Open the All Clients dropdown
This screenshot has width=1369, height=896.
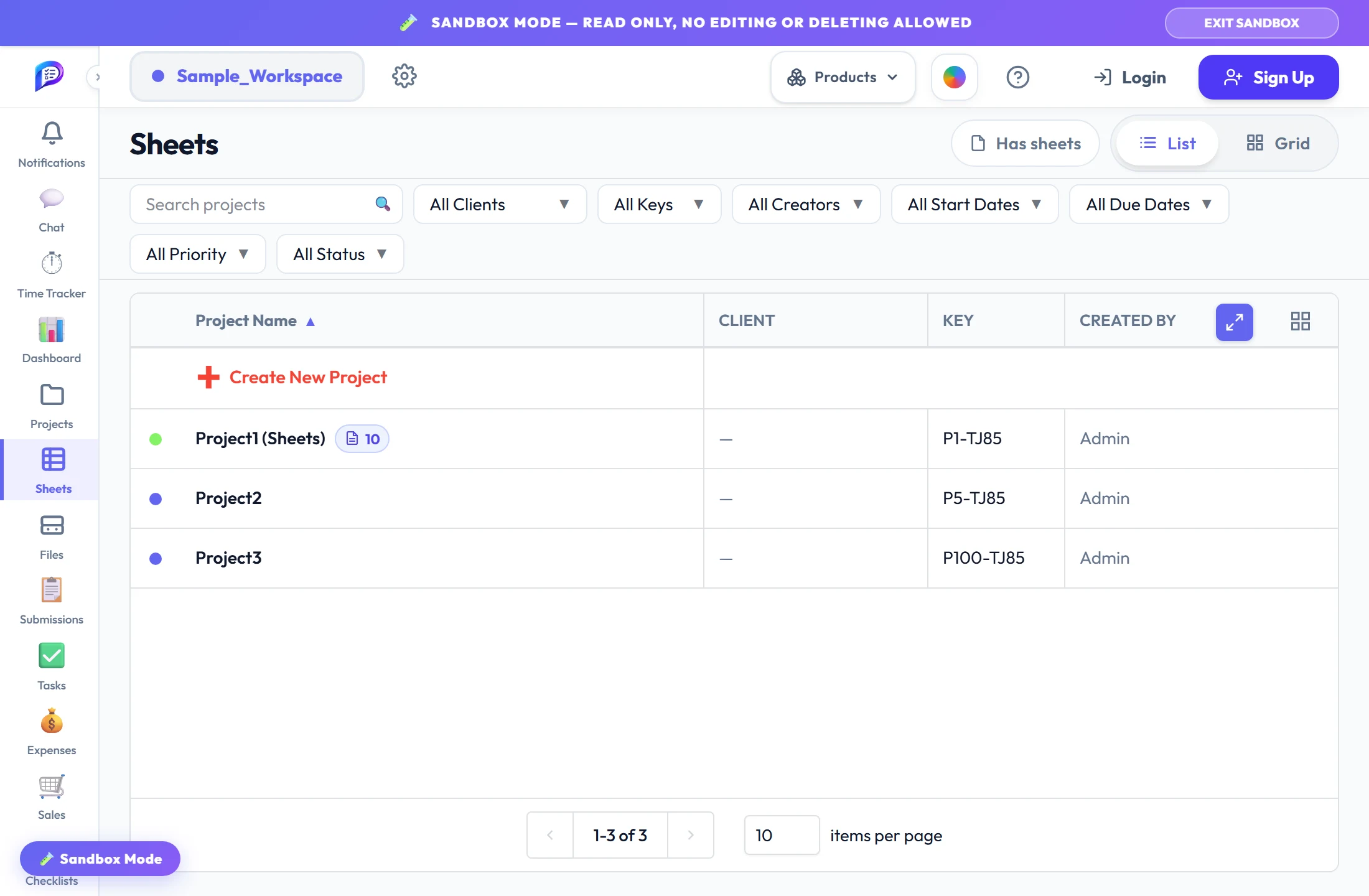[x=500, y=204]
